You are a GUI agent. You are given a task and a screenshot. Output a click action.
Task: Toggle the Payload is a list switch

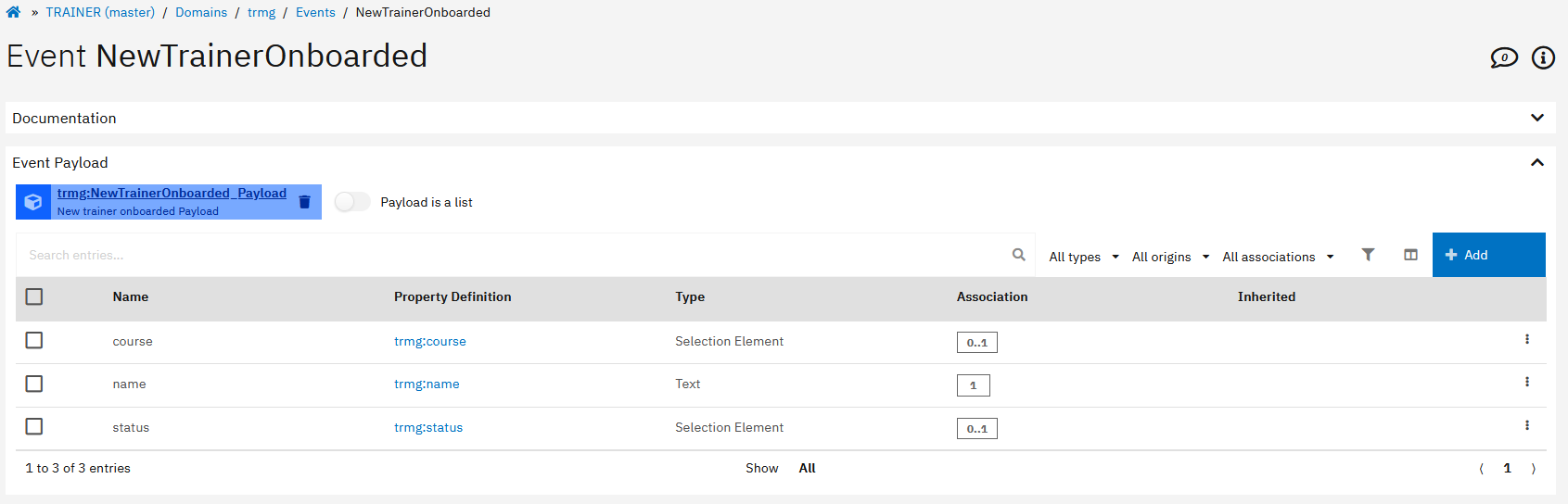tap(352, 202)
